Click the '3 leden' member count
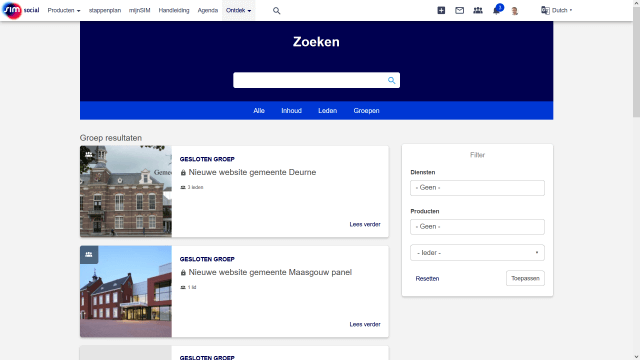 pos(196,187)
